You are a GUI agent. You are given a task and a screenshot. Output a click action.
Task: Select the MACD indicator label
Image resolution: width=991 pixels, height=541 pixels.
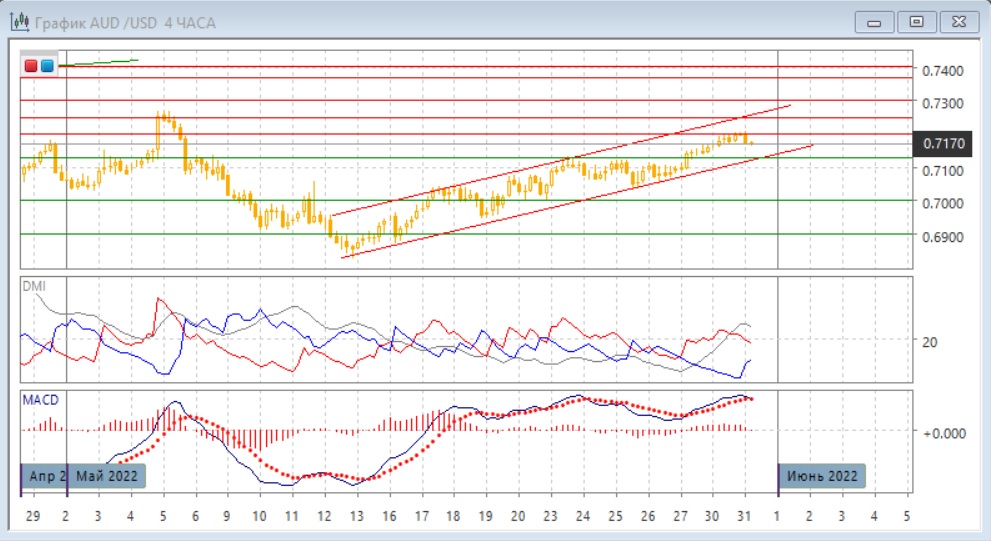41,400
